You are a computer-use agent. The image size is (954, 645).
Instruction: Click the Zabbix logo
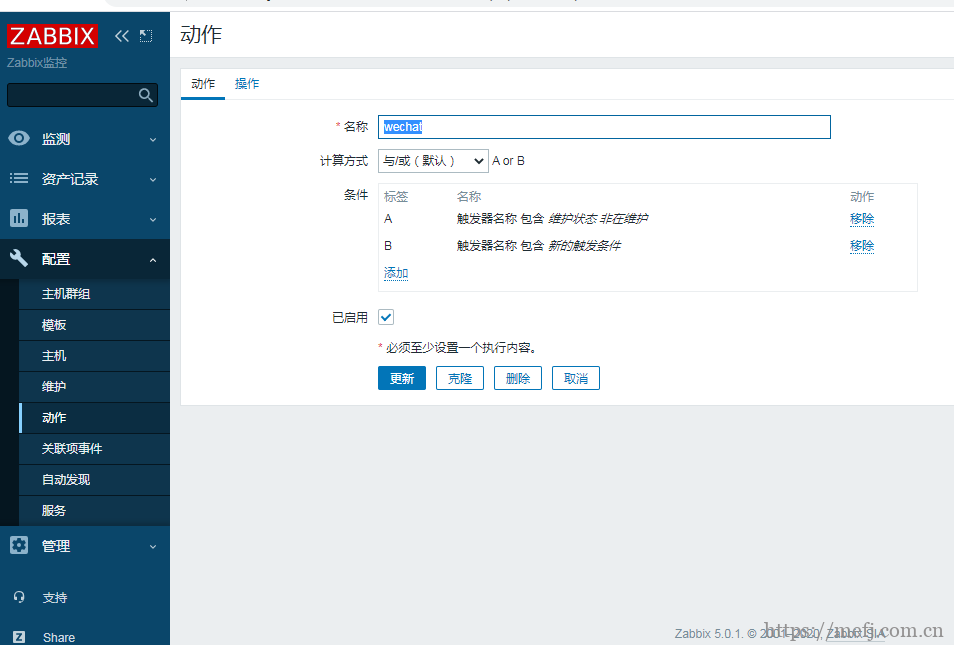pyautogui.click(x=52, y=36)
